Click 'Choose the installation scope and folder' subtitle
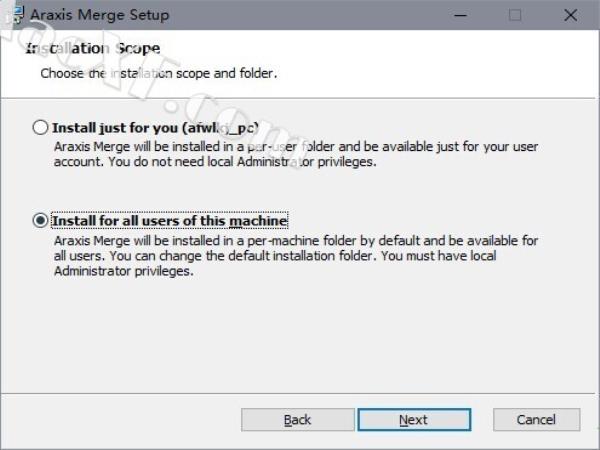 point(158,73)
